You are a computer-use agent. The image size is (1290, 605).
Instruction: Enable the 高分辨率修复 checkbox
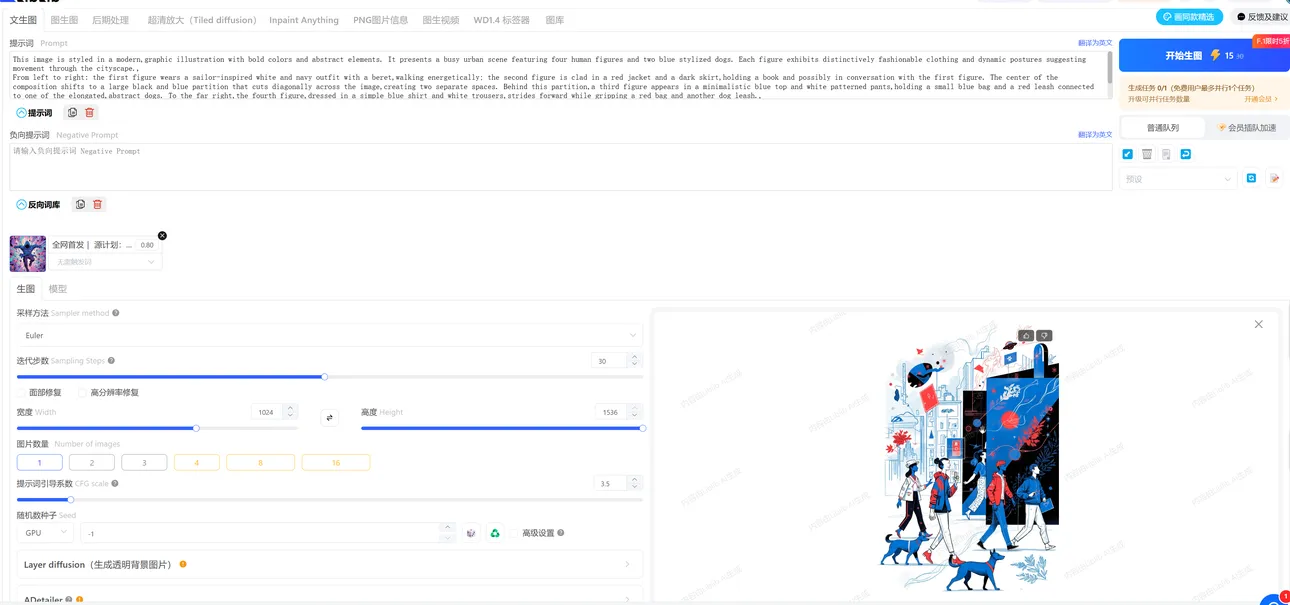click(83, 393)
